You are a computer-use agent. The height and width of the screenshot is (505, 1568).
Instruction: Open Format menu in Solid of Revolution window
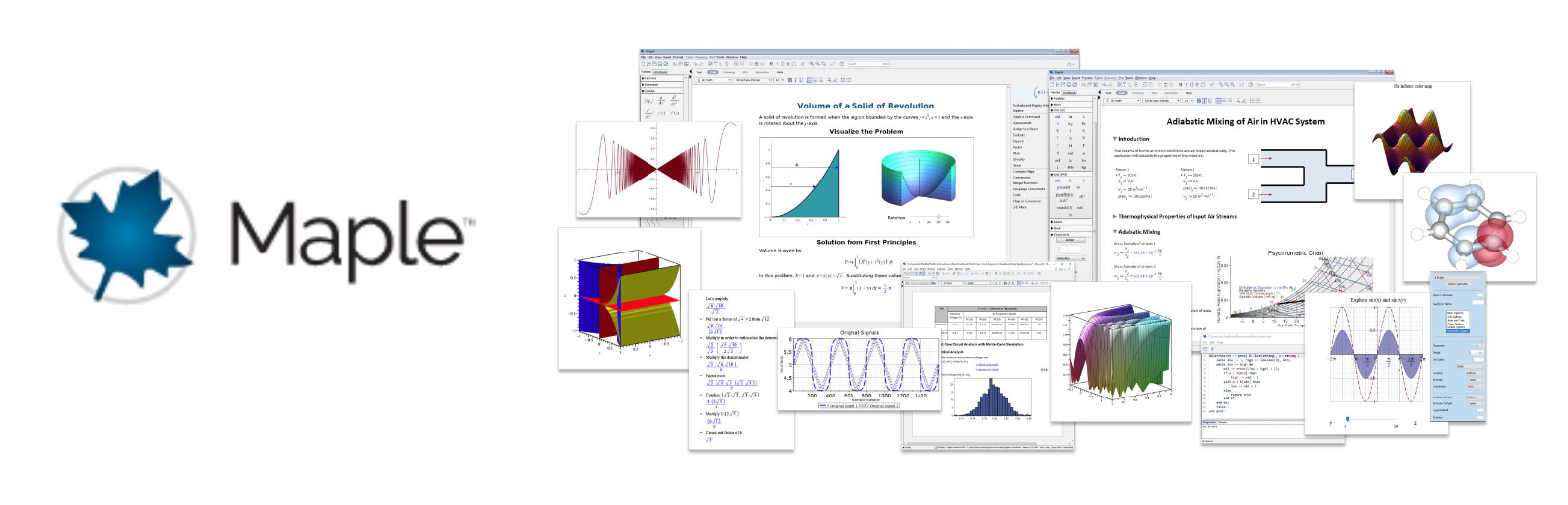pyautogui.click(x=677, y=57)
